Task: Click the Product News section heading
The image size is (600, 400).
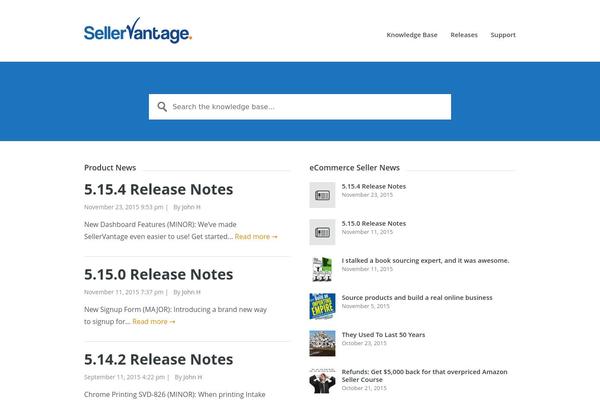Action: (x=110, y=168)
